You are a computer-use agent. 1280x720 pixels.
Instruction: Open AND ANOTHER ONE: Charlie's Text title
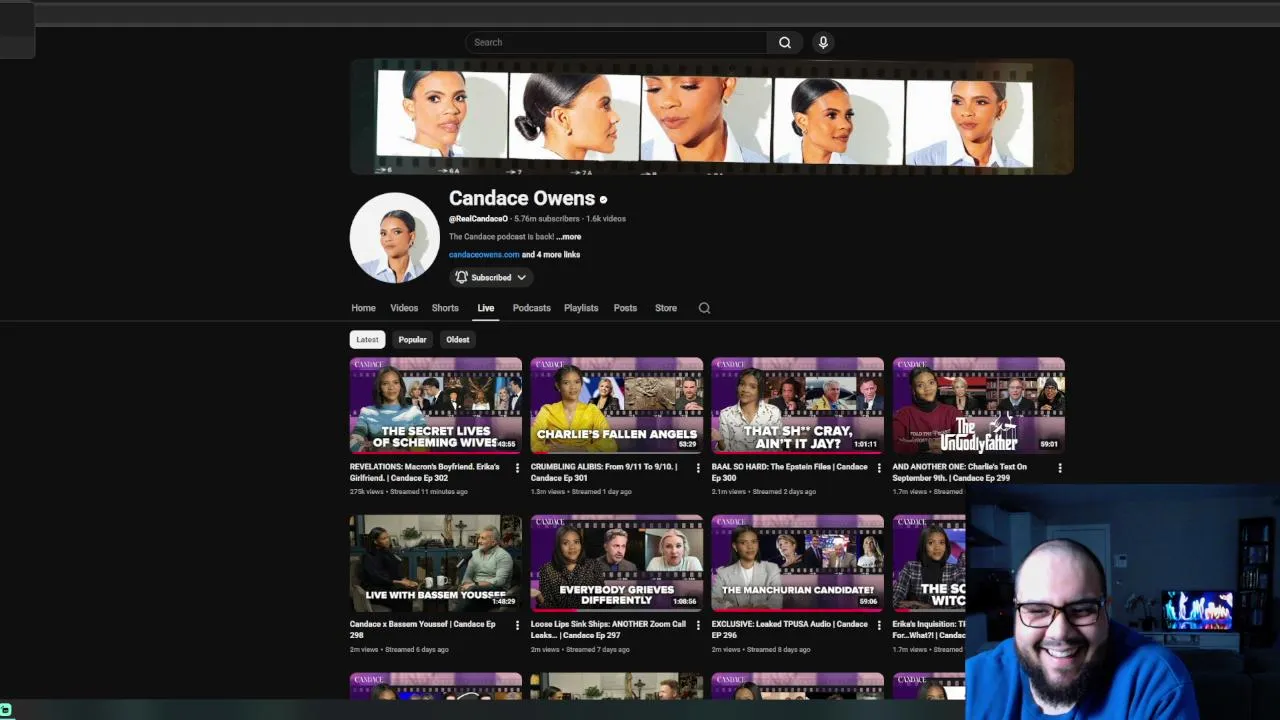[960, 472]
